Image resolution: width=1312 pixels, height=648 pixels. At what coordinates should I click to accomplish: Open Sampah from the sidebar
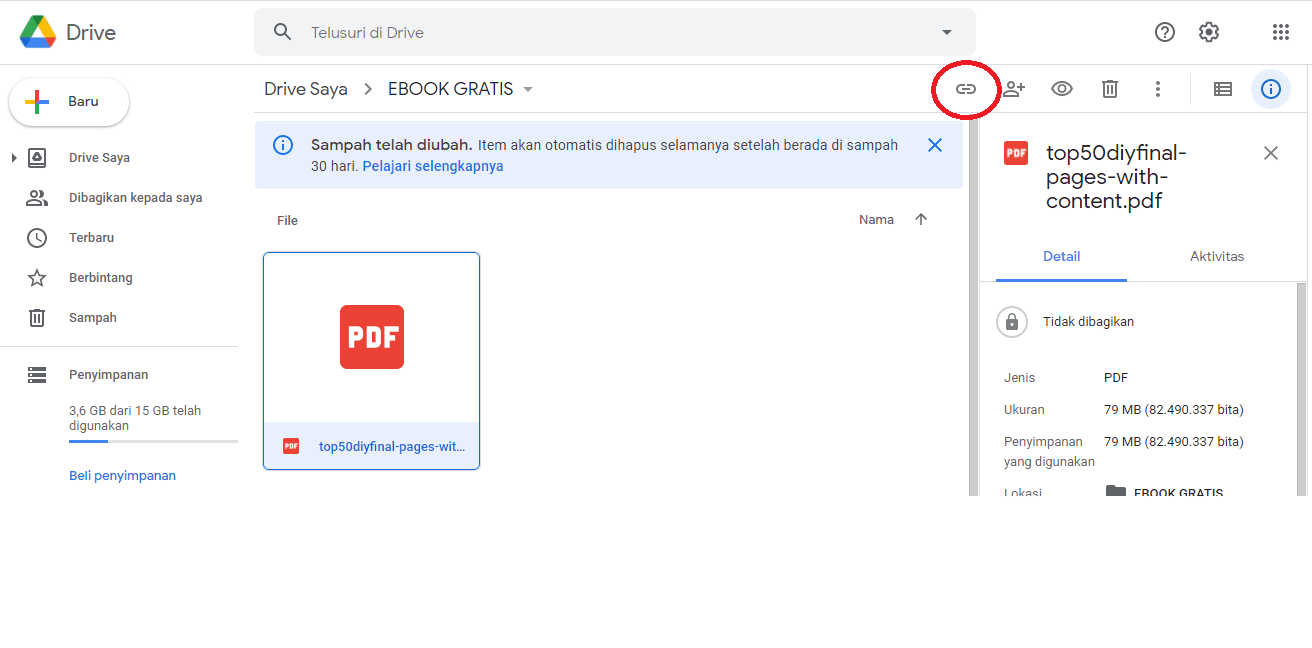click(92, 317)
